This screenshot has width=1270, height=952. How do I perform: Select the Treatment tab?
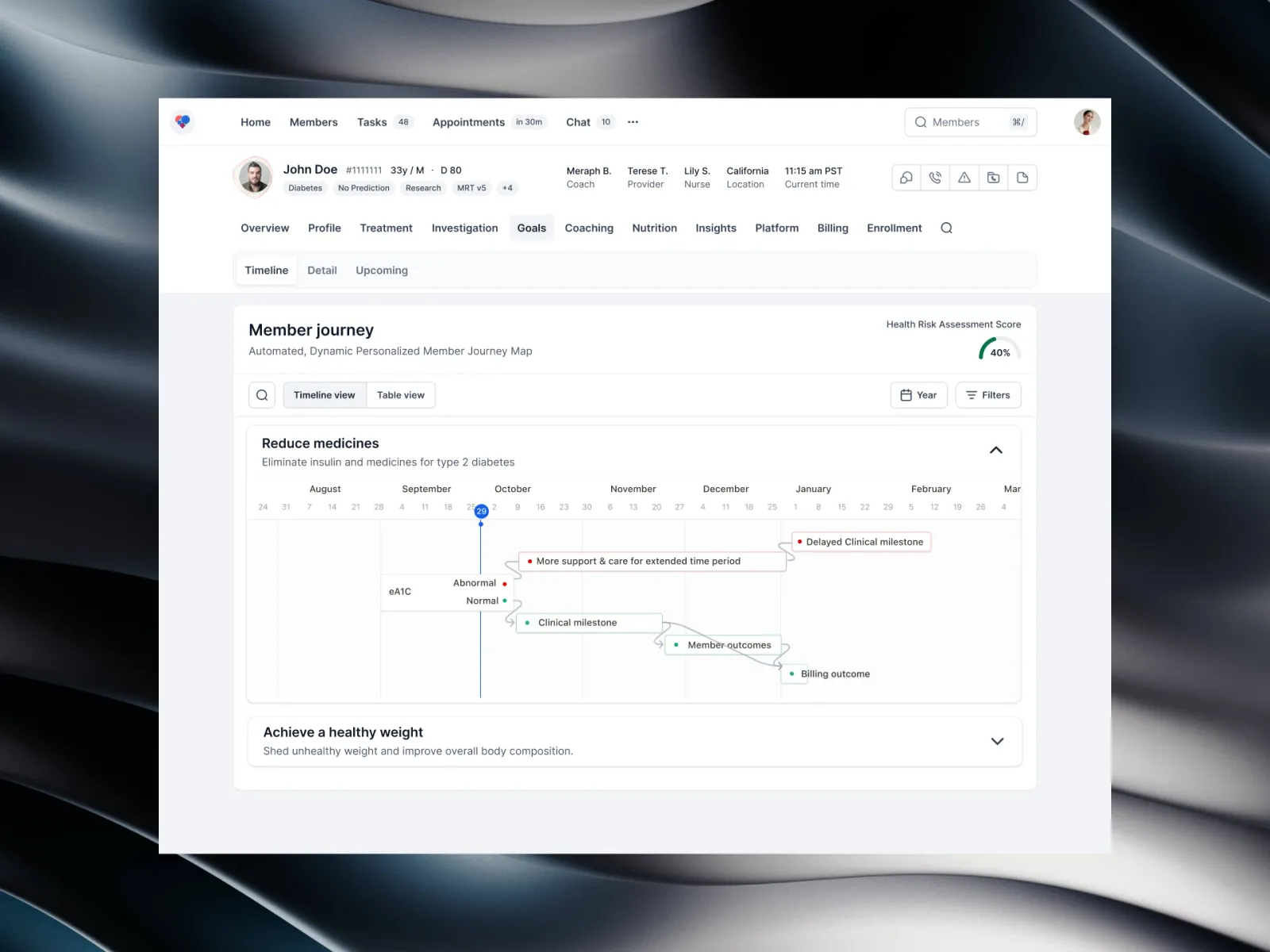387,228
